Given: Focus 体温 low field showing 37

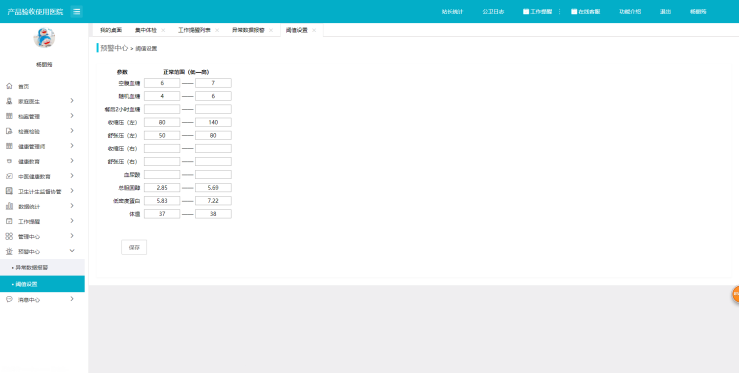Looking at the screenshot, I should tap(162, 214).
